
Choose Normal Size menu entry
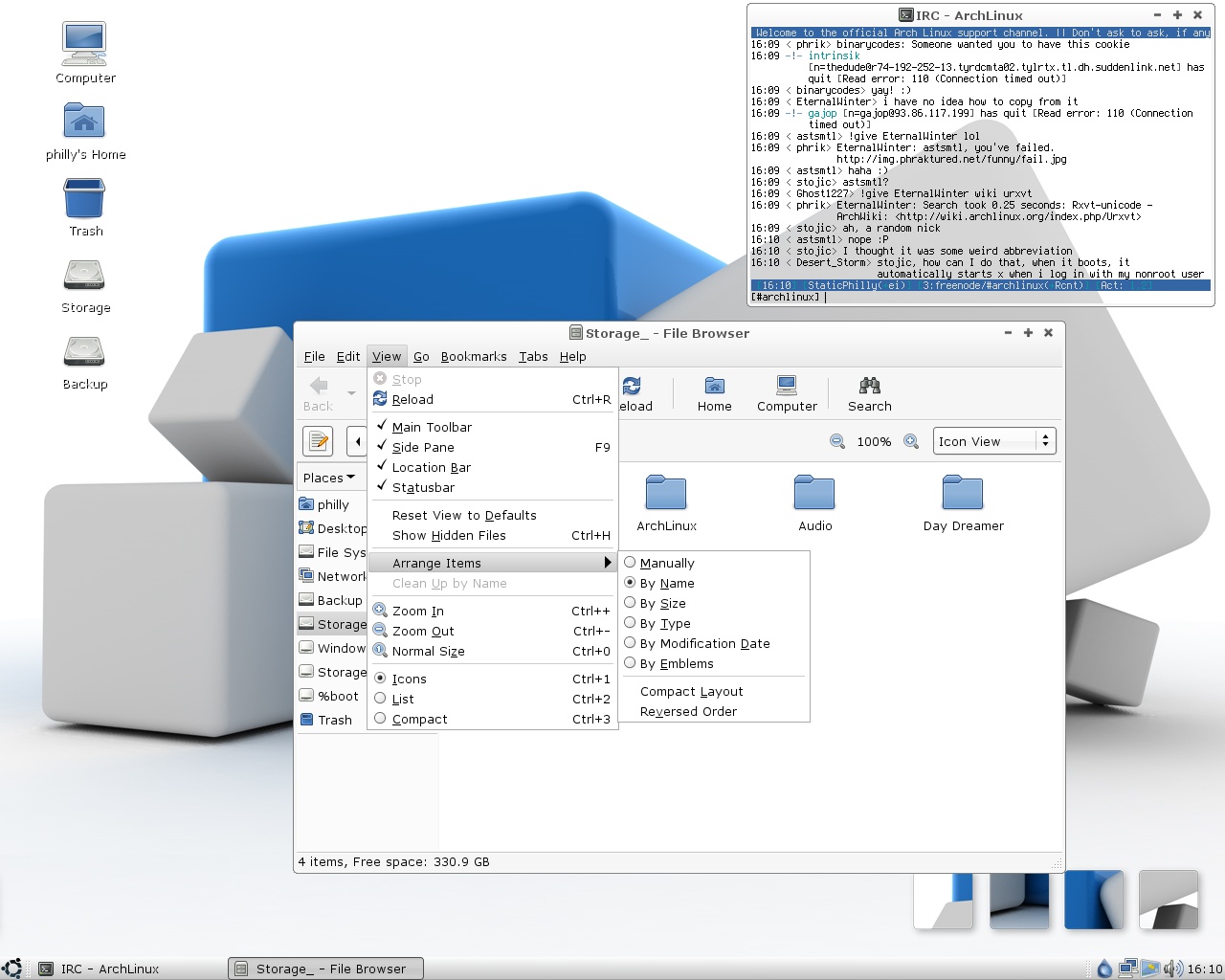tap(493, 651)
